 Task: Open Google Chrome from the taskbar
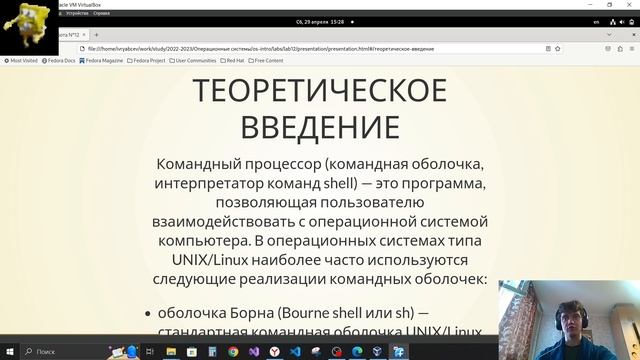click(233, 351)
